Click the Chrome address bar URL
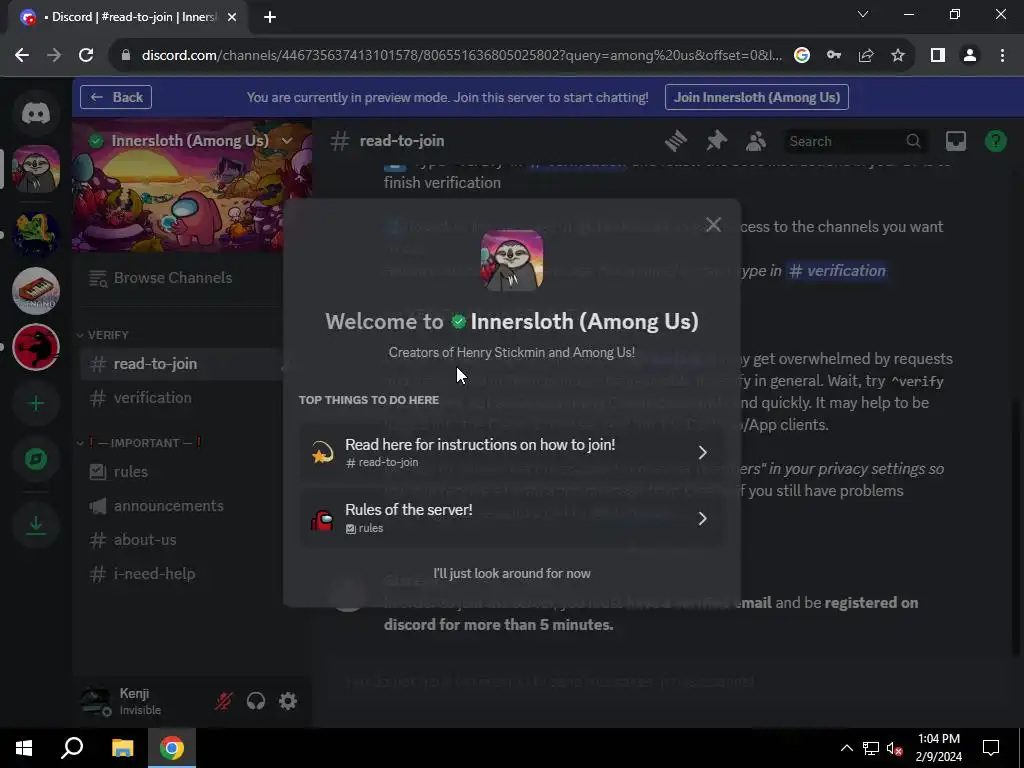Viewport: 1024px width, 768px height. [461, 56]
